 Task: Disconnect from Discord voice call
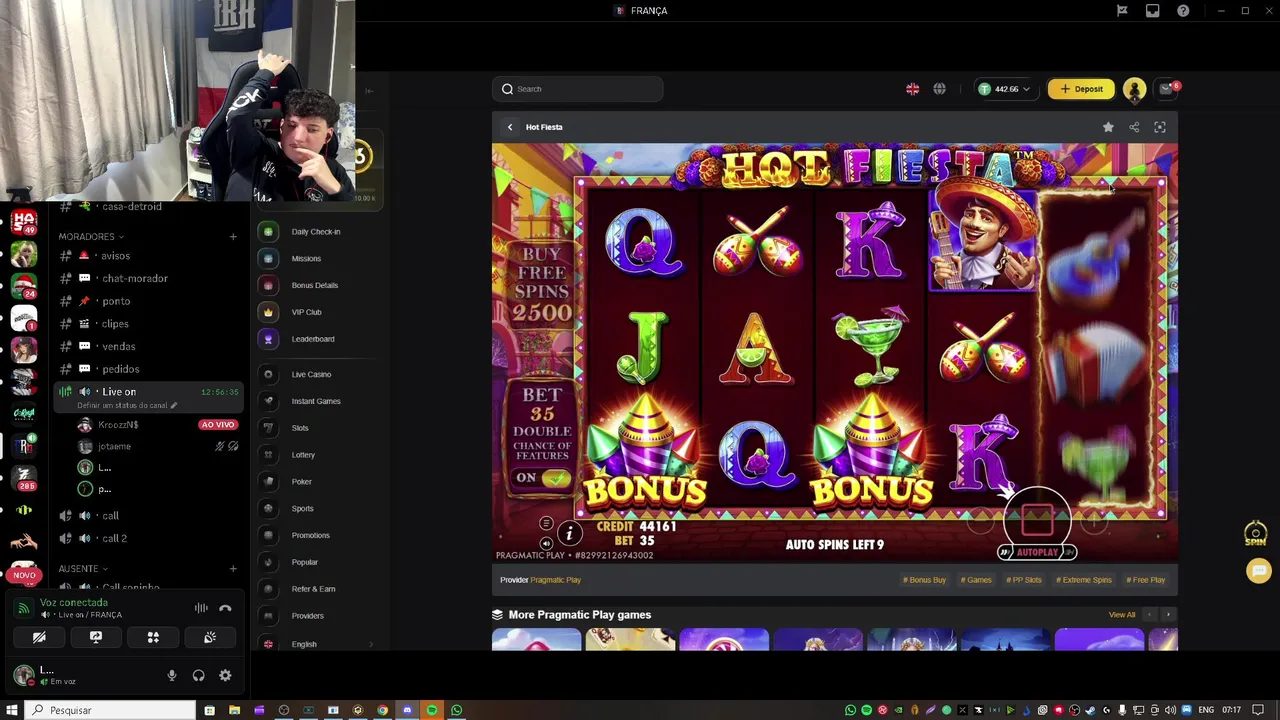pyautogui.click(x=225, y=608)
